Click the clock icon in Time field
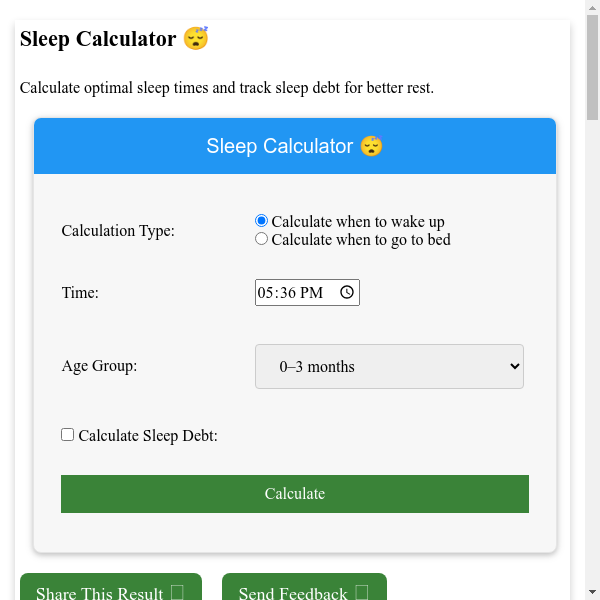The width and height of the screenshot is (600, 600). pos(347,293)
